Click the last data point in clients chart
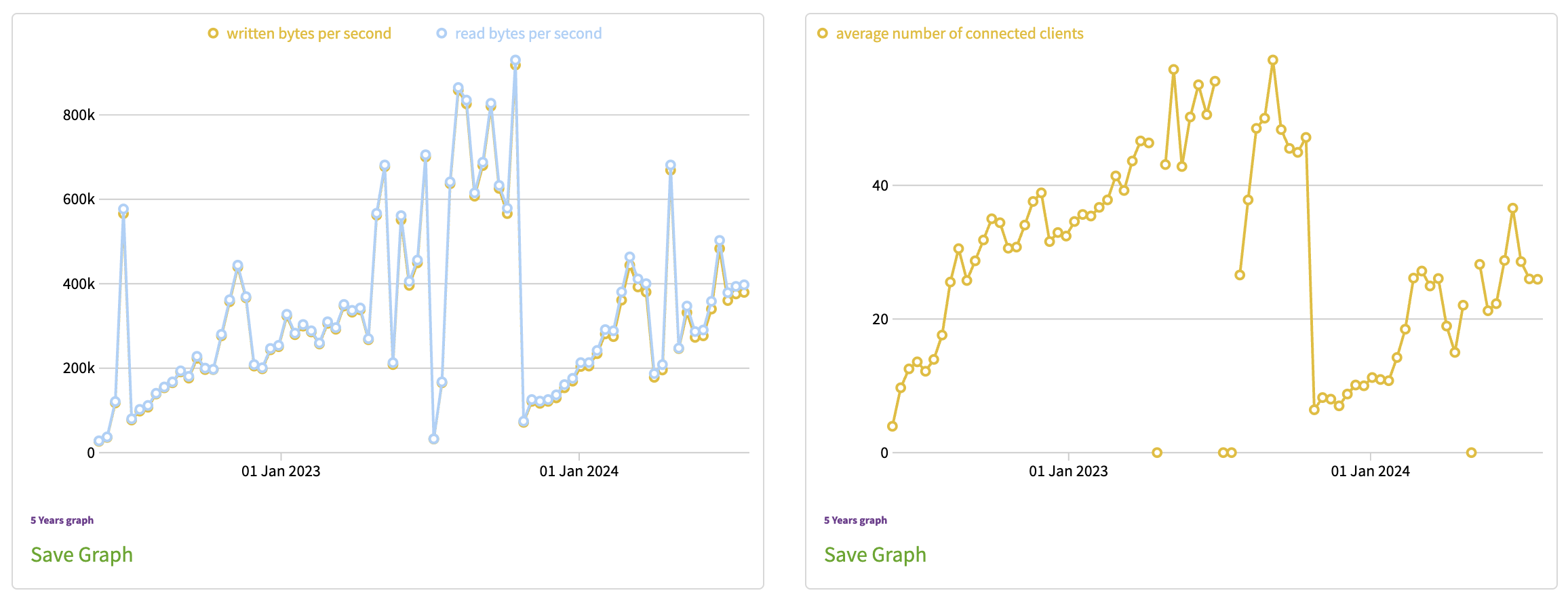This screenshot has width=1568, height=597. tap(1537, 280)
